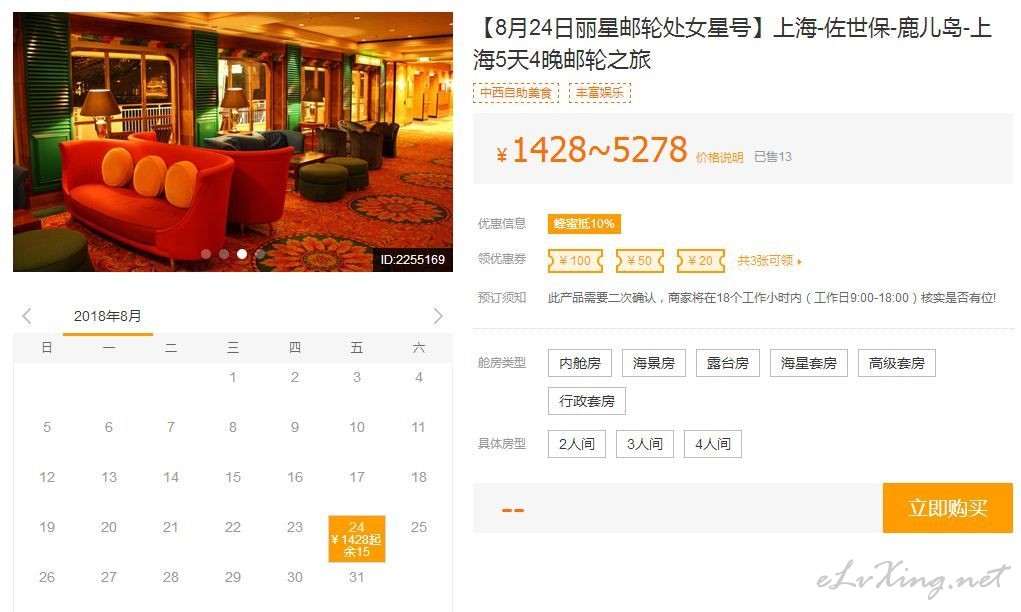Image resolution: width=1021 pixels, height=612 pixels.
Task: Claim the ¥100 coupon ticket
Action: [576, 261]
